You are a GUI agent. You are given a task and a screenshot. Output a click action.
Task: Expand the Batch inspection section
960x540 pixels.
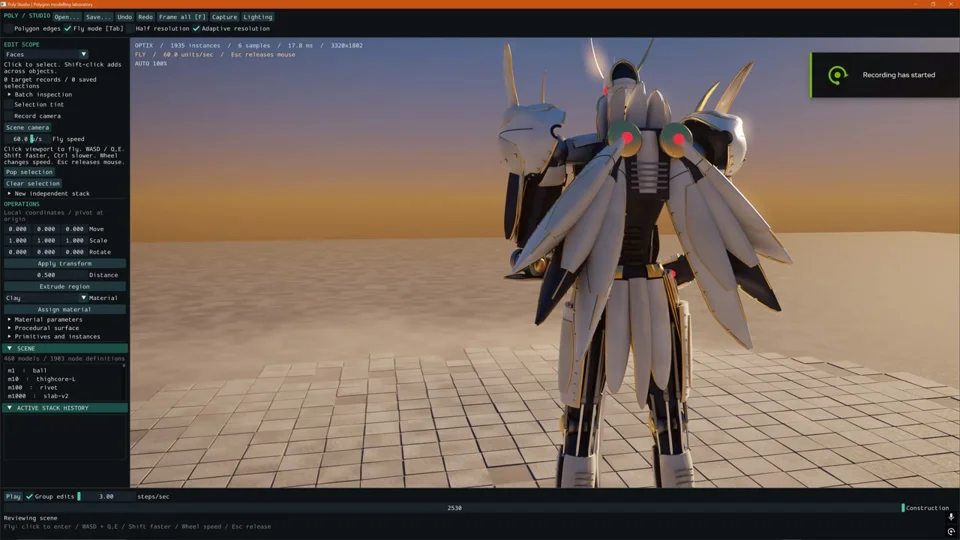click(9, 94)
